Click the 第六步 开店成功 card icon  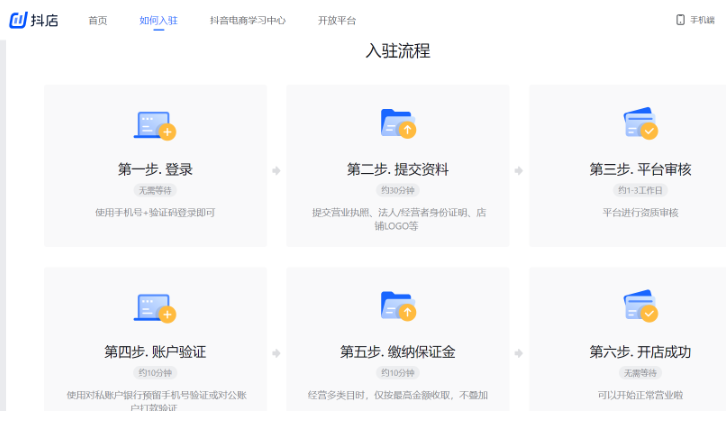click(640, 307)
